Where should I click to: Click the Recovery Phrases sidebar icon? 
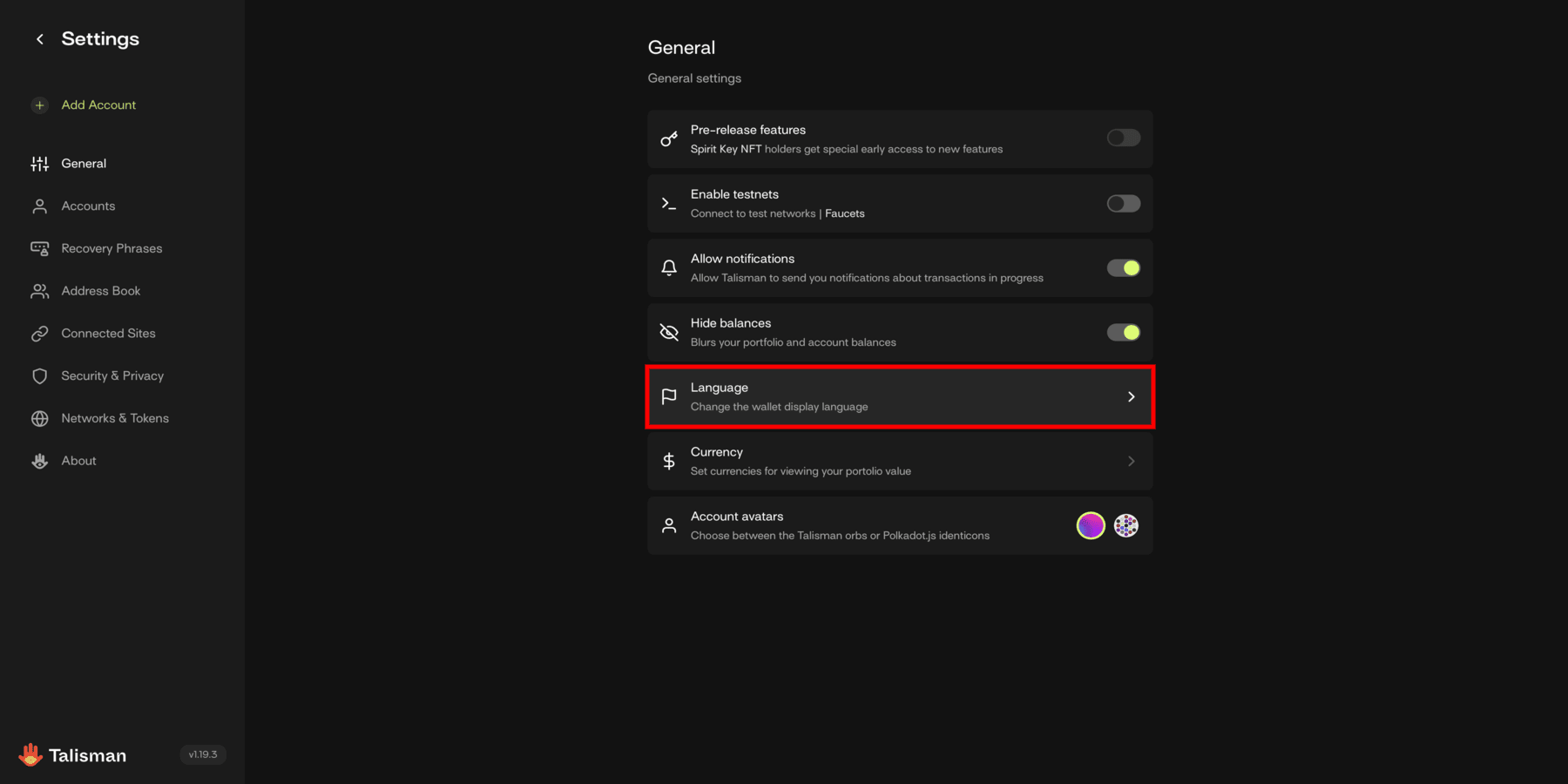click(40, 248)
